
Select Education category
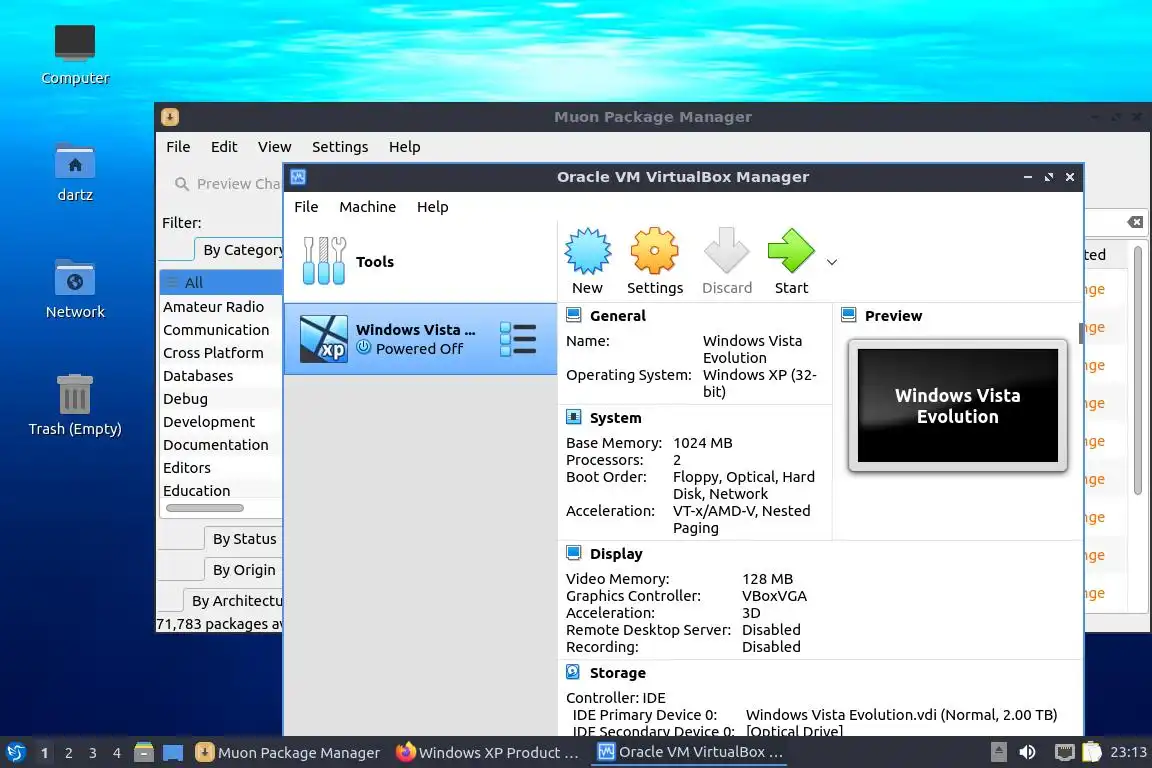(x=221, y=490)
